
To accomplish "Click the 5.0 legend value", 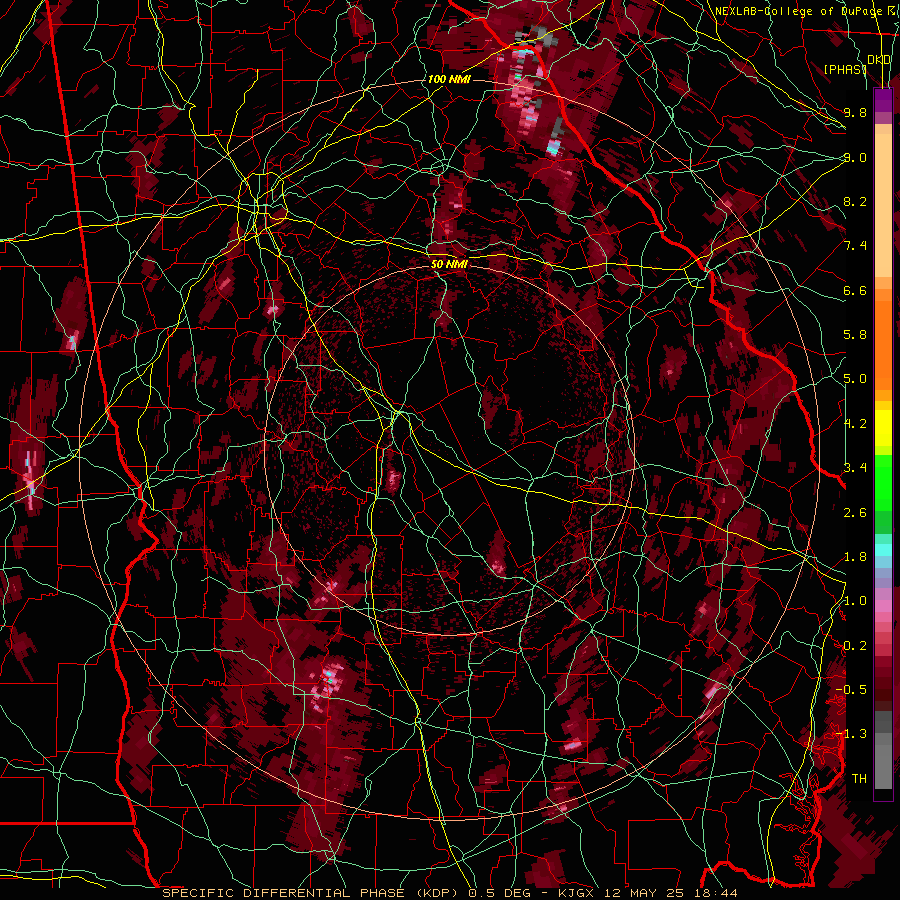I will click(x=855, y=379).
